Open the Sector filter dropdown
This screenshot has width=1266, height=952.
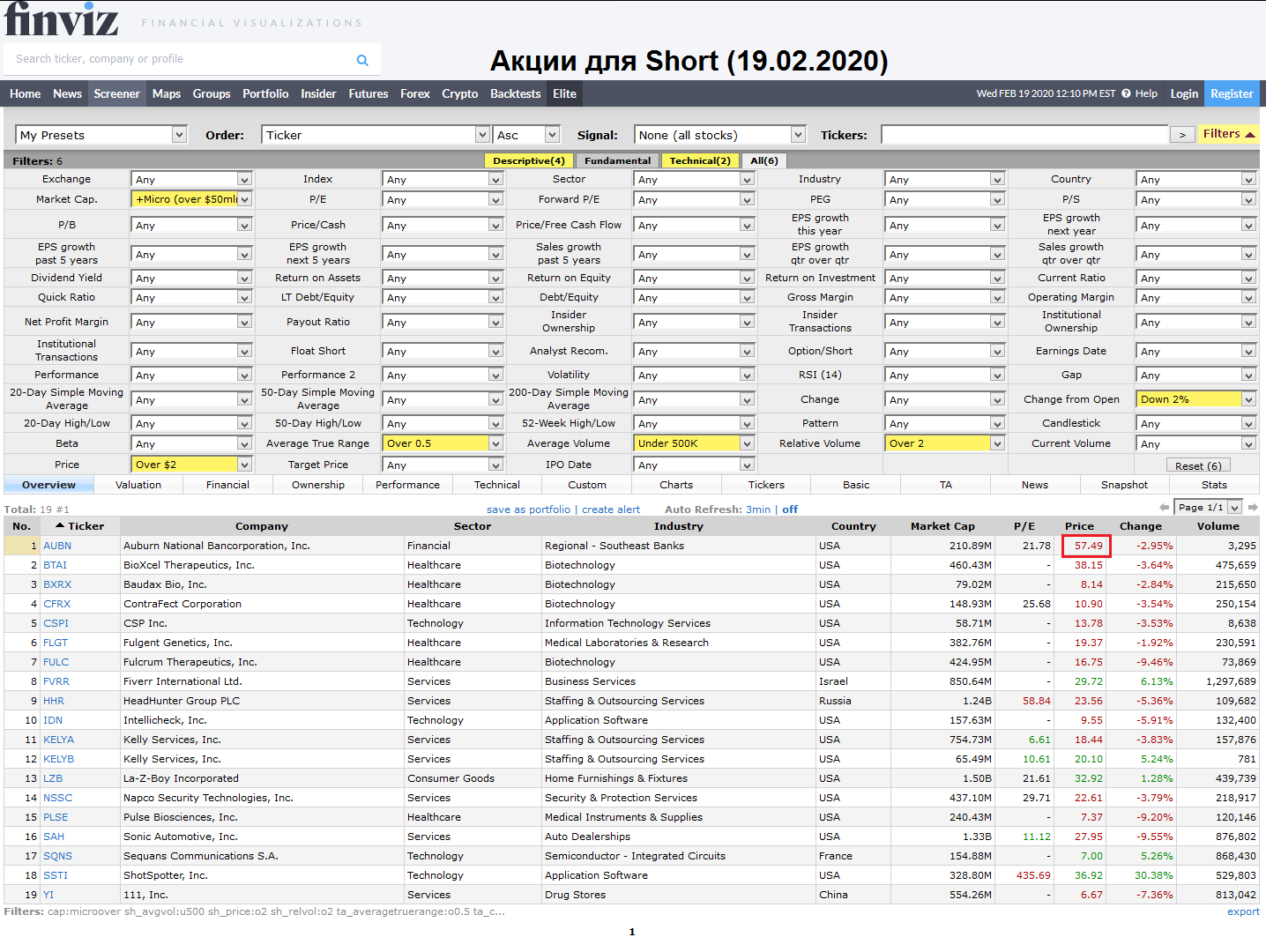pos(694,179)
